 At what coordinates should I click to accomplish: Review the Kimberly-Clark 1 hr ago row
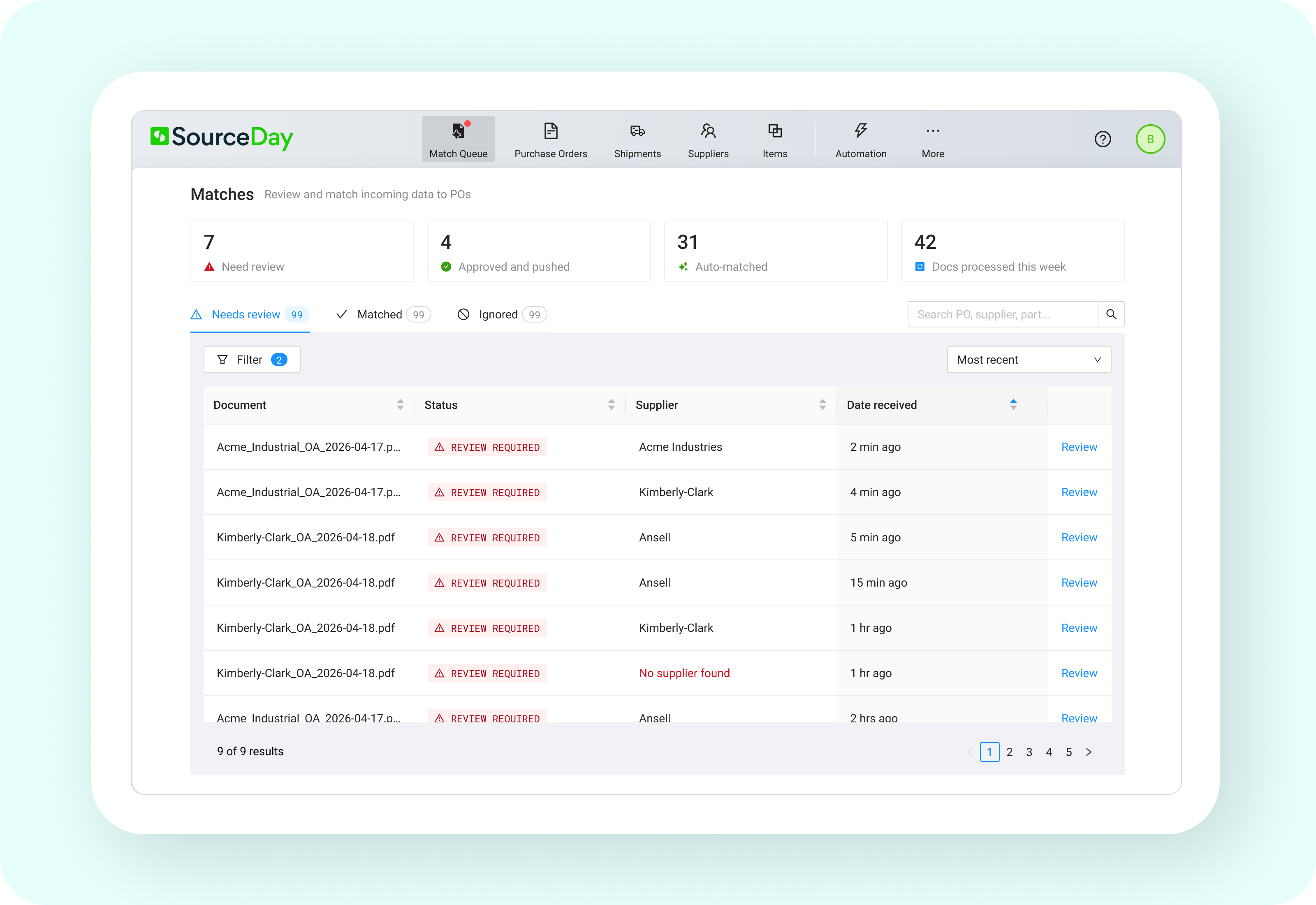pos(1079,628)
